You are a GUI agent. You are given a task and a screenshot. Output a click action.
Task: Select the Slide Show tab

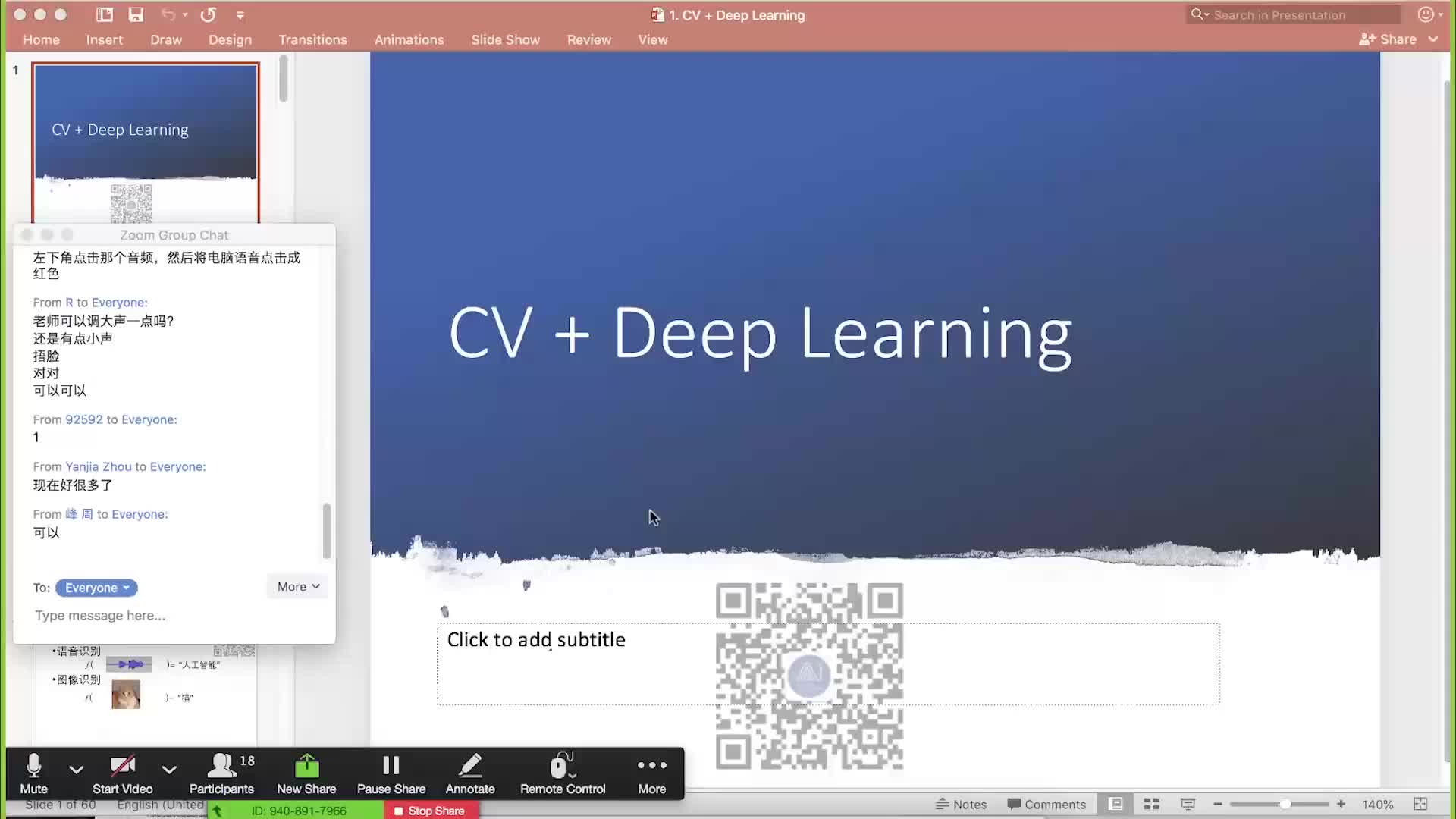(505, 39)
